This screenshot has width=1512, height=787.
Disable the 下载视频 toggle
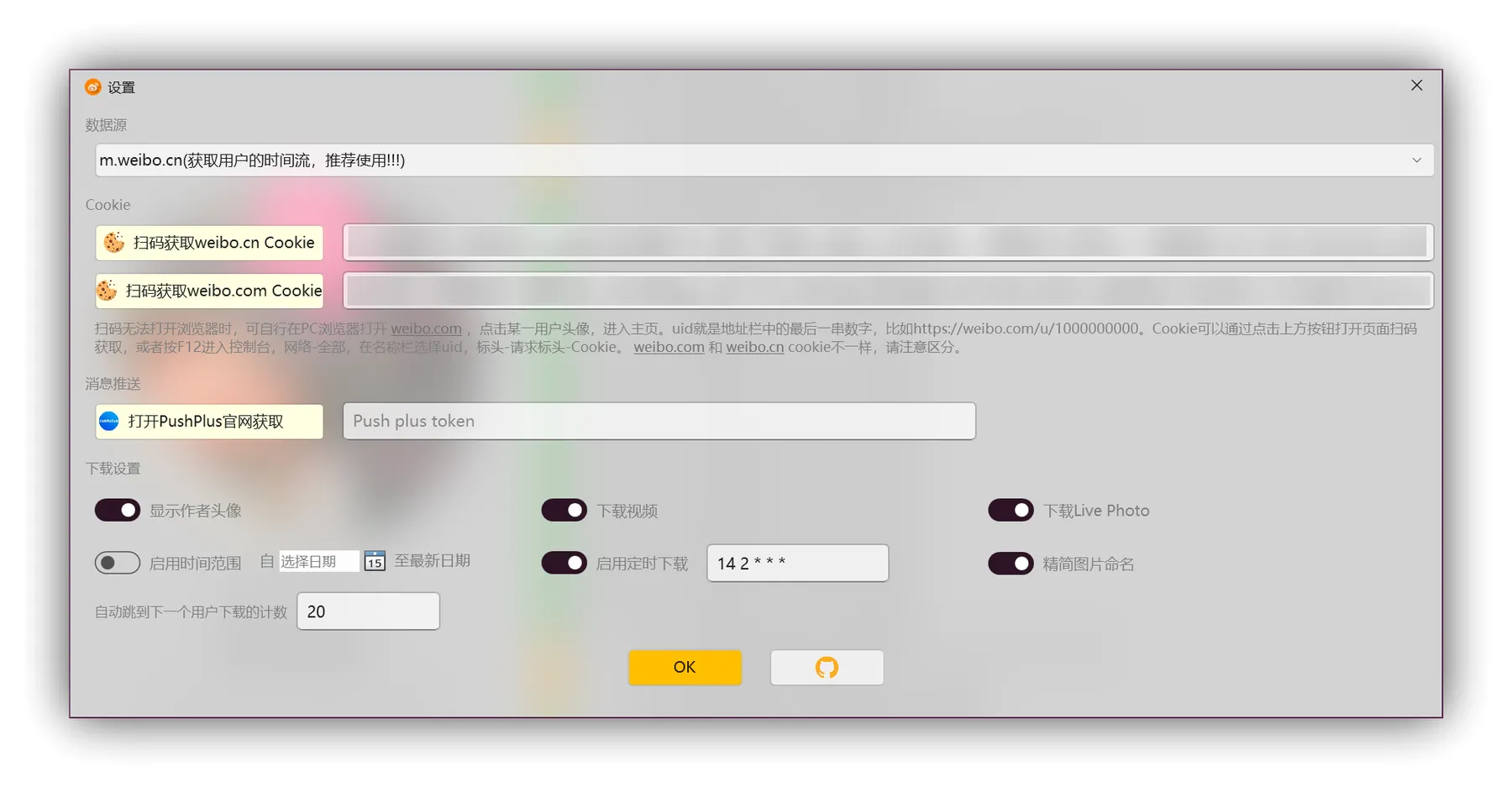pyautogui.click(x=564, y=511)
